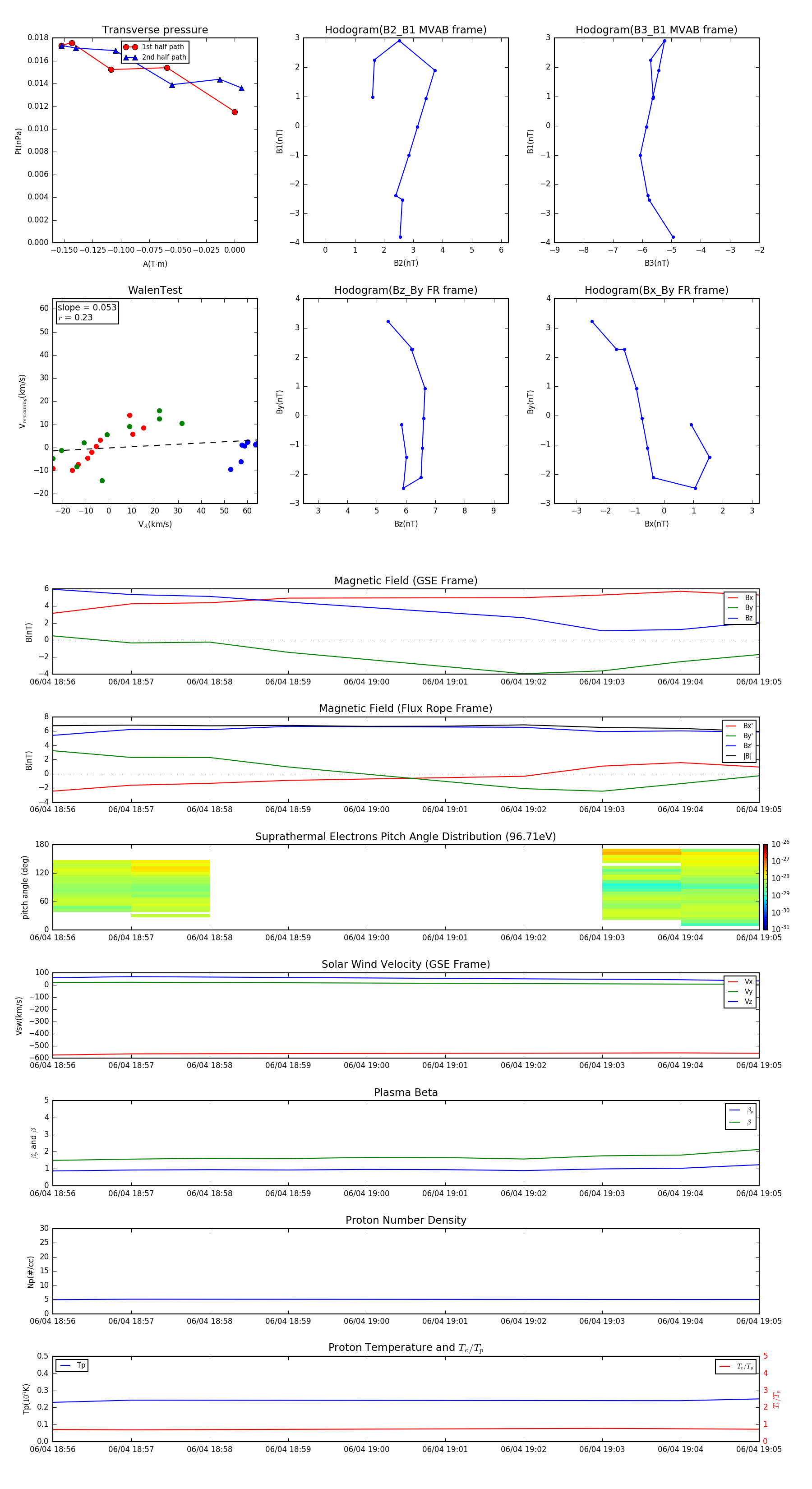Image resolution: width=812 pixels, height=1489 pixels.
Task: Click the "slope = 0.053" annotation
Action: 87,308
